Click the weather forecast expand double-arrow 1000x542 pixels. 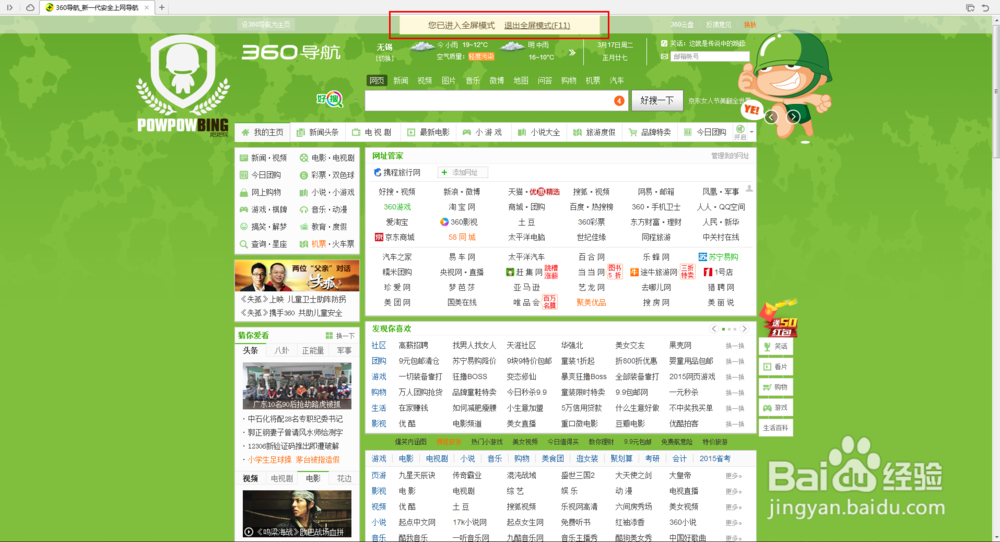coord(572,52)
